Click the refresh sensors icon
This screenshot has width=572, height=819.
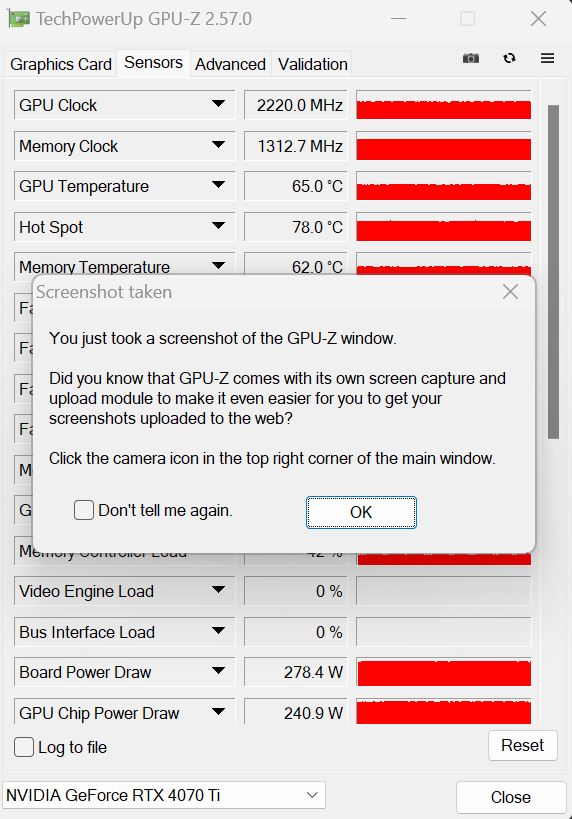[x=509, y=58]
